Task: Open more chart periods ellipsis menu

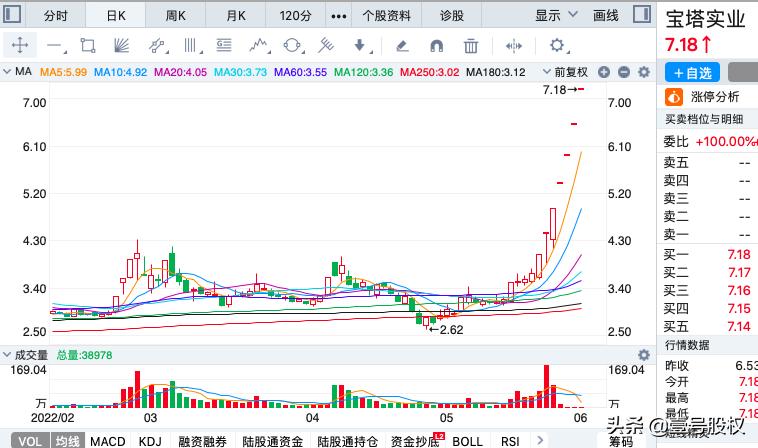Action: click(x=338, y=16)
